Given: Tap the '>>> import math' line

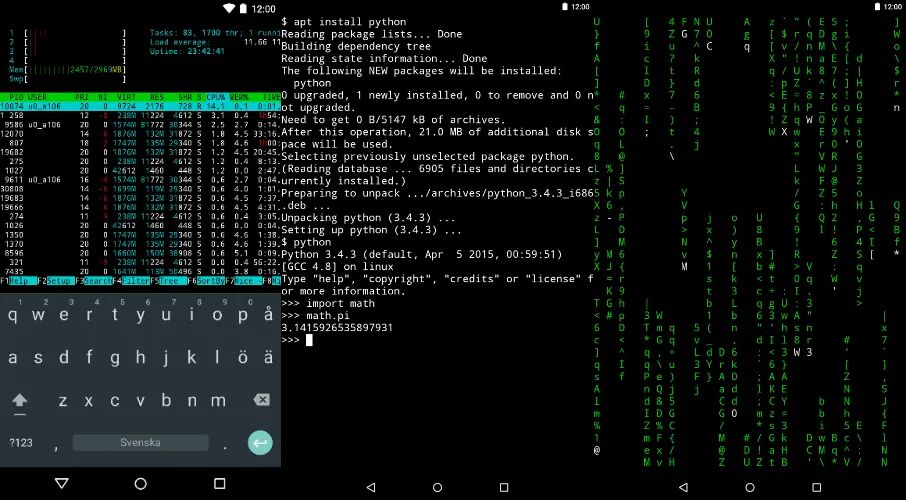Looking at the screenshot, I should (328, 303).
